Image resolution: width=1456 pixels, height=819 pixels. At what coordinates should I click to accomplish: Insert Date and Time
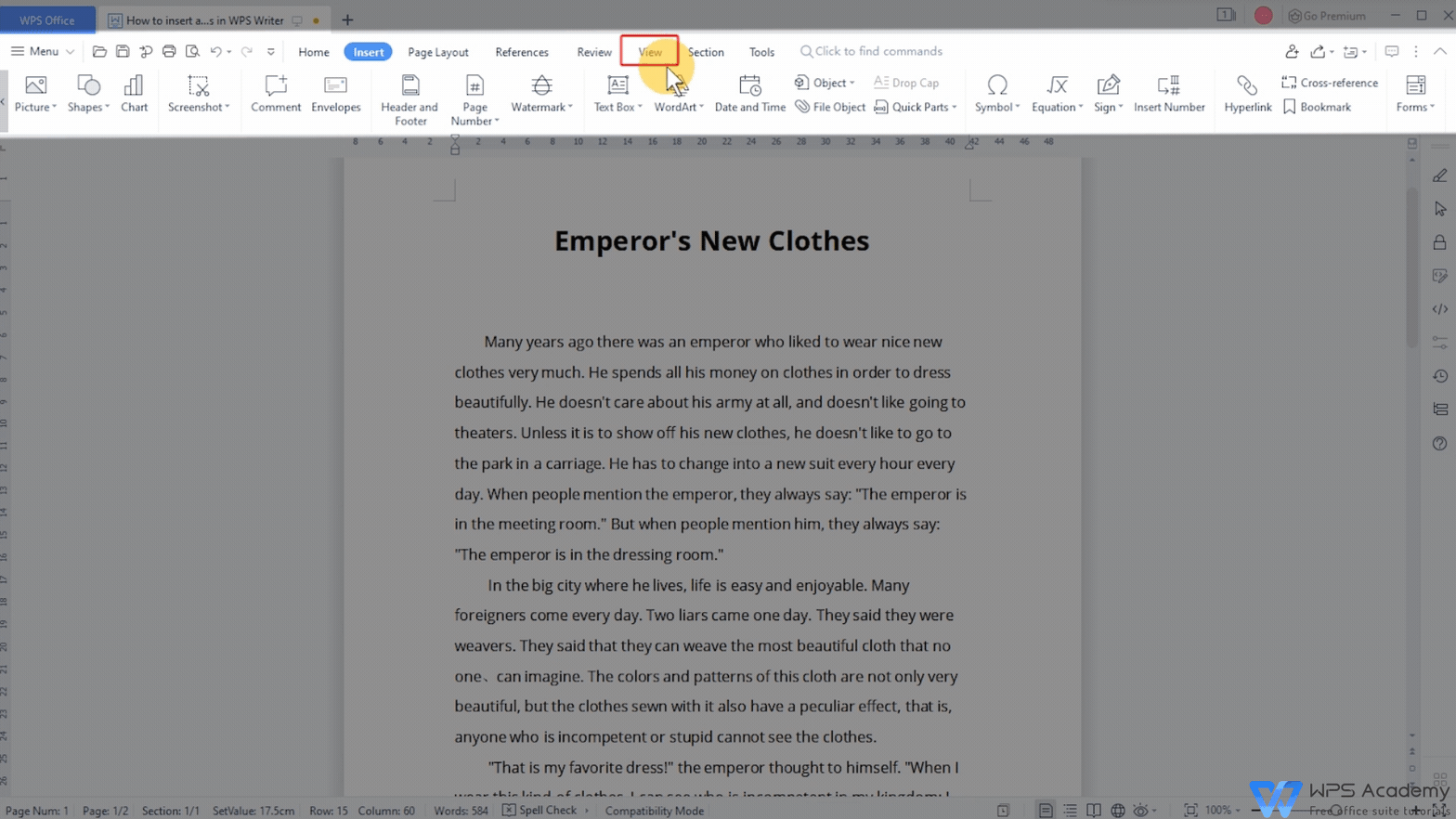pyautogui.click(x=750, y=94)
